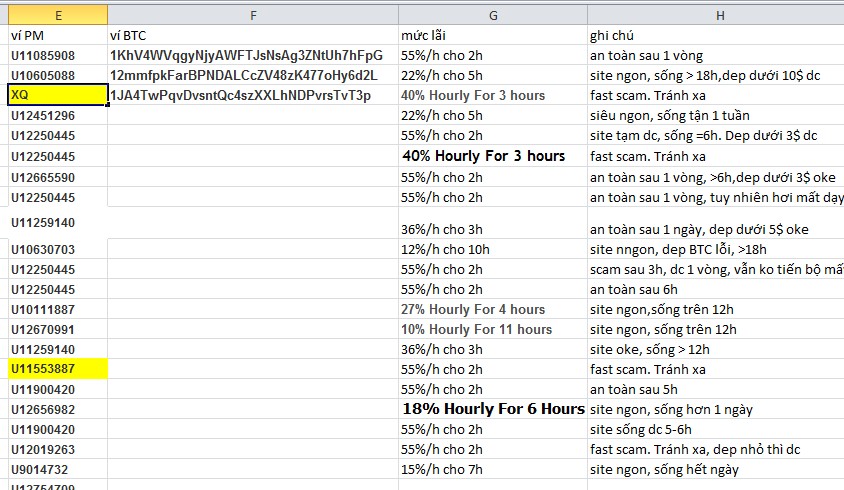This screenshot has width=844, height=490.
Task: Select column H header
Action: (x=715, y=14)
